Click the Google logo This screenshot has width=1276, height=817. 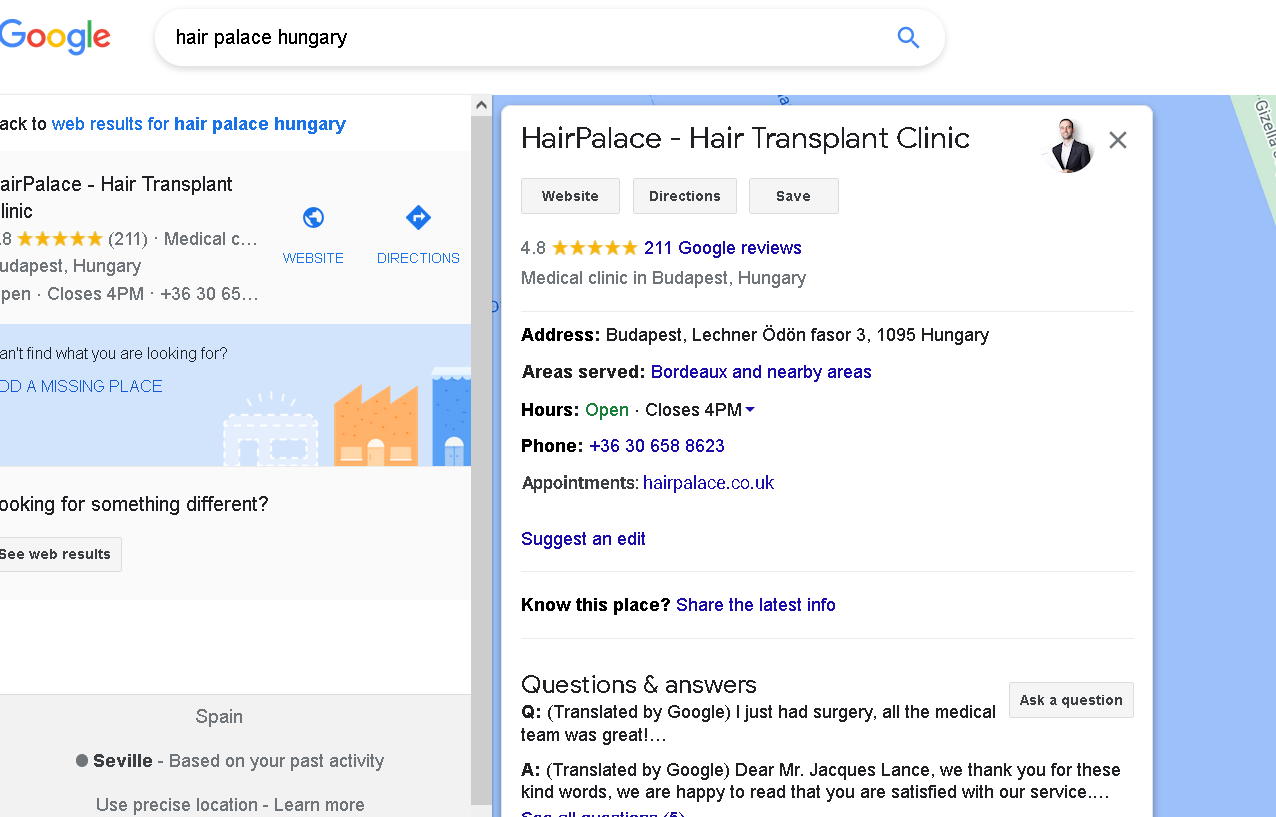(55, 37)
